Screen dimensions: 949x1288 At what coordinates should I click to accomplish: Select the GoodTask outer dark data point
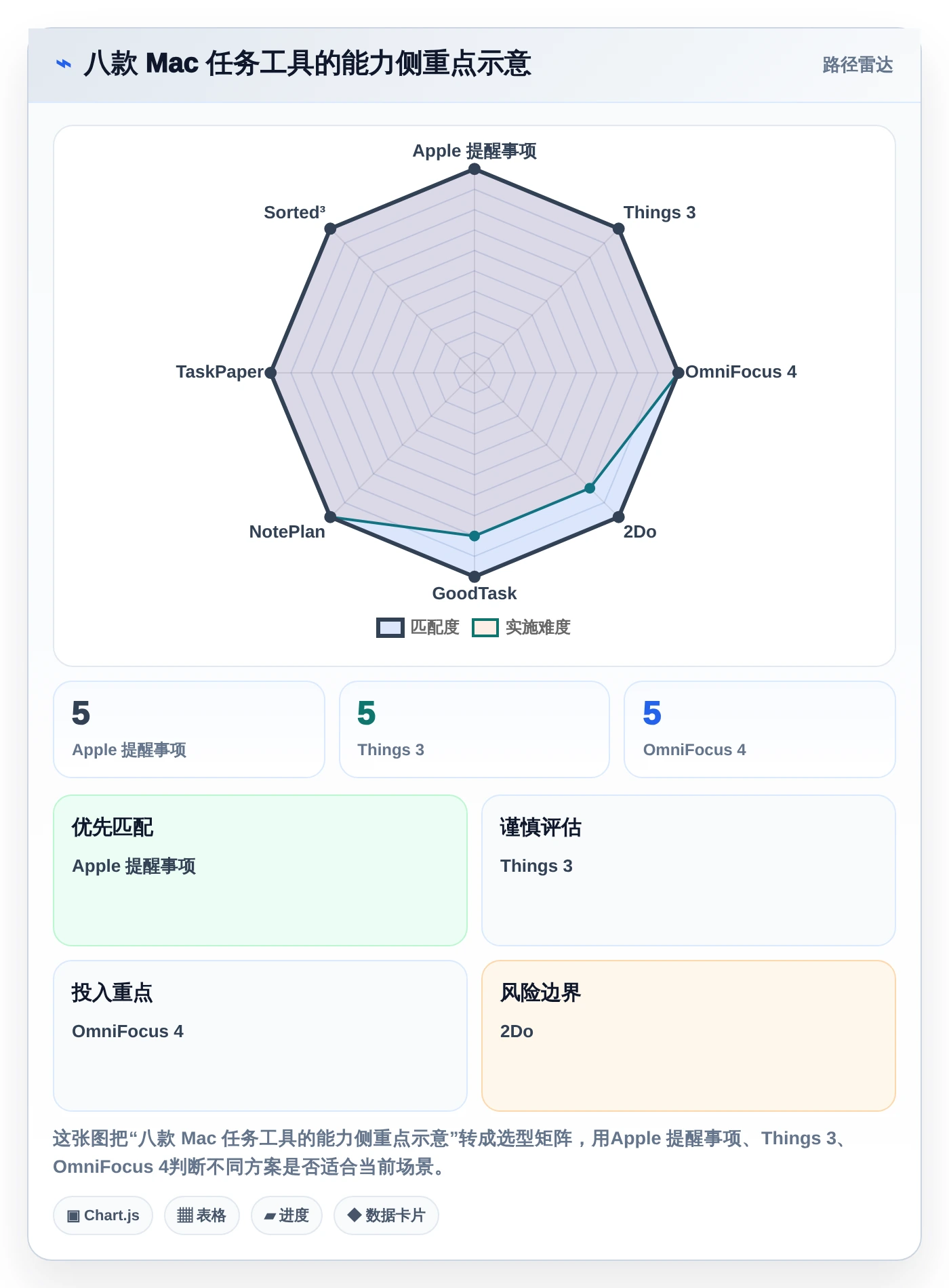pyautogui.click(x=474, y=577)
